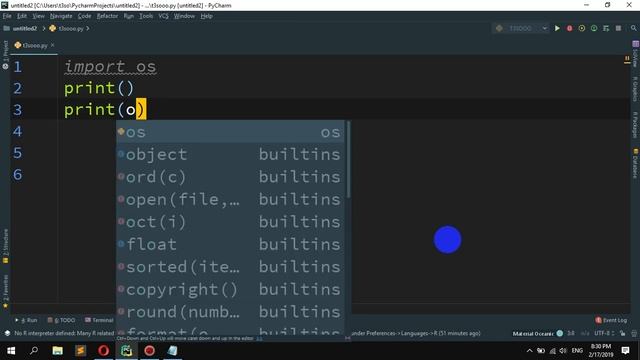Image resolution: width=640 pixels, height=360 pixels.
Task: Open the Refactor menu
Action: pos(107,16)
